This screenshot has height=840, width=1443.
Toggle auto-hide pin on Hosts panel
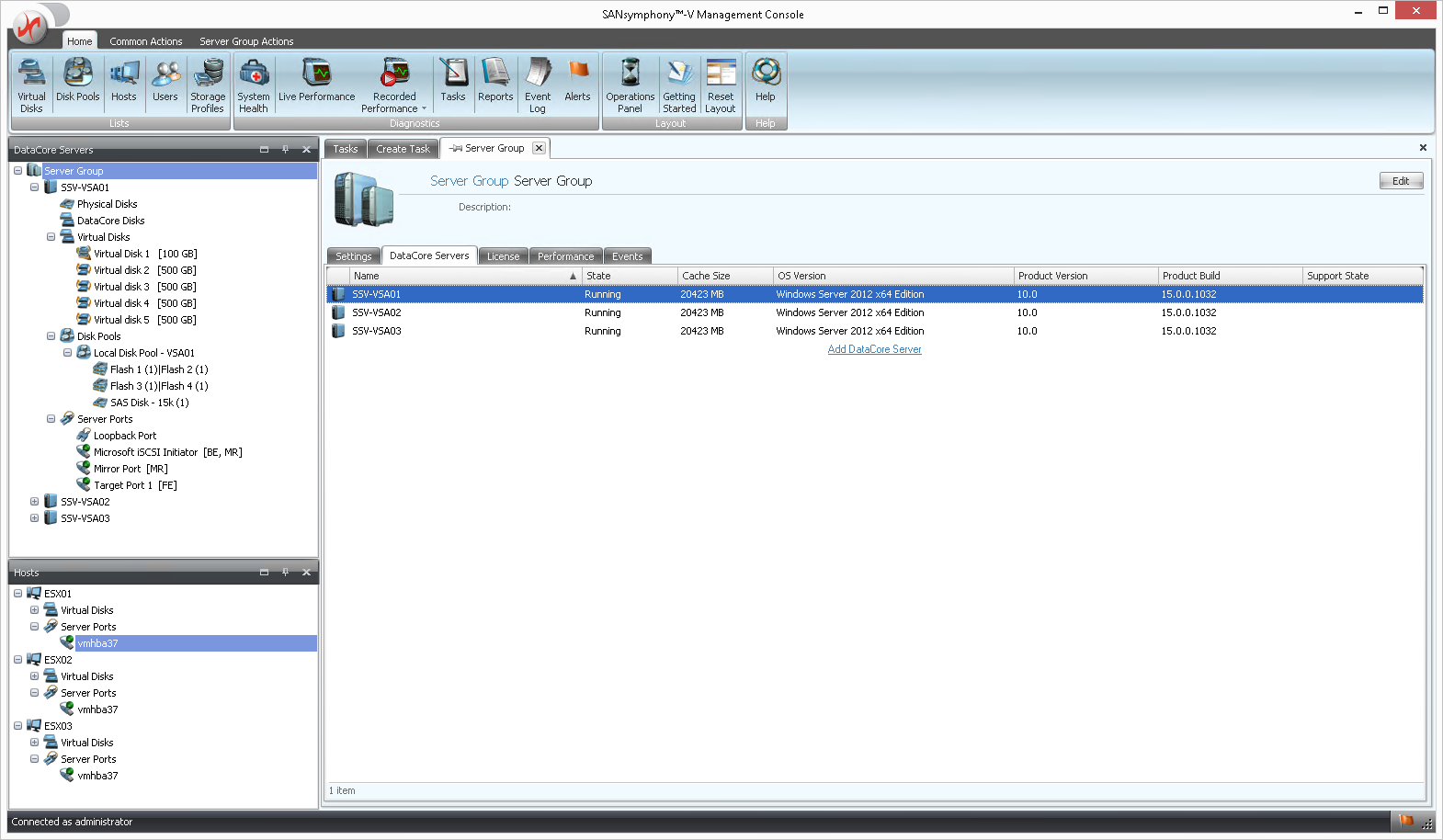pyautogui.click(x=285, y=573)
